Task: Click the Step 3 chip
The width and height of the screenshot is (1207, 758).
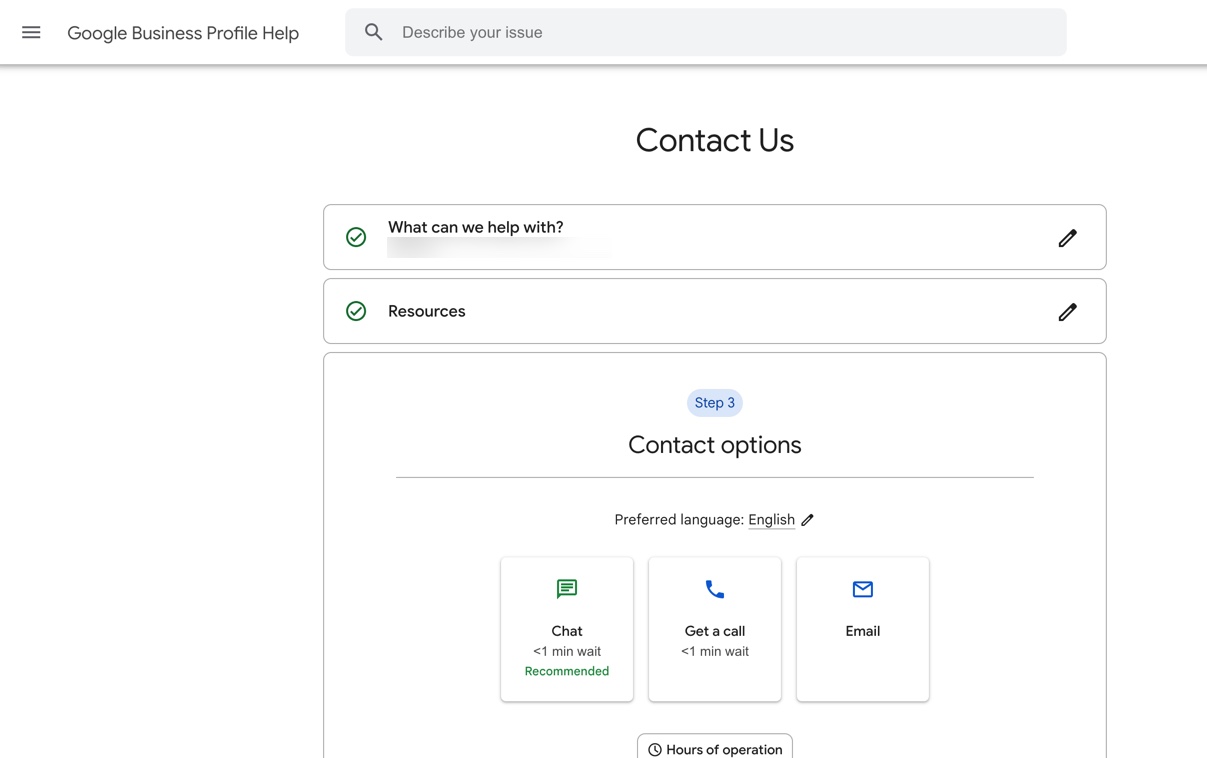Action: 714,402
